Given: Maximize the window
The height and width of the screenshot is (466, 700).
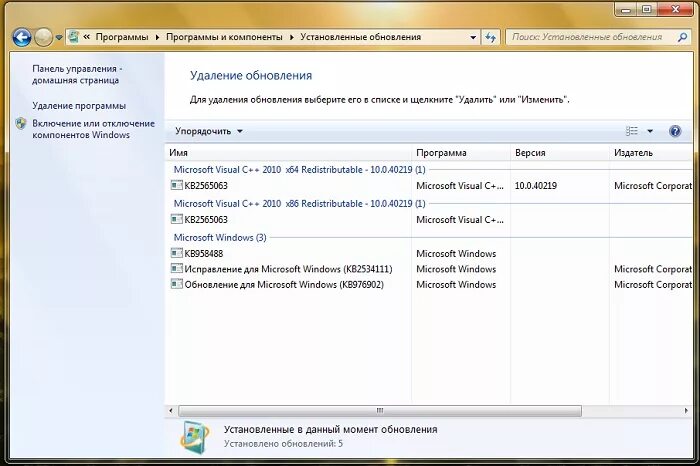Looking at the screenshot, I should pyautogui.click(x=646, y=9).
